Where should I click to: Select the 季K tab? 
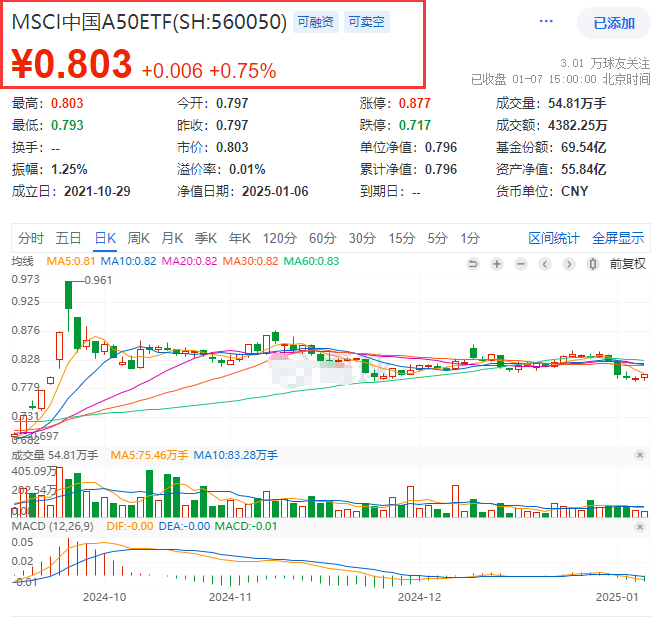click(x=206, y=238)
